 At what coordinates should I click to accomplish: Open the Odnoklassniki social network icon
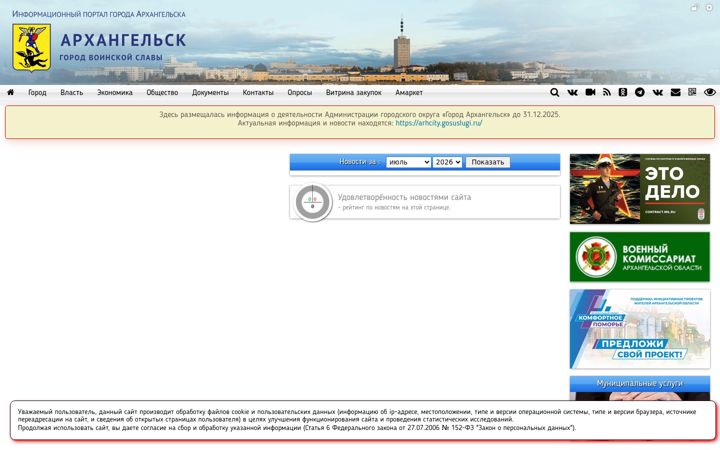click(623, 93)
